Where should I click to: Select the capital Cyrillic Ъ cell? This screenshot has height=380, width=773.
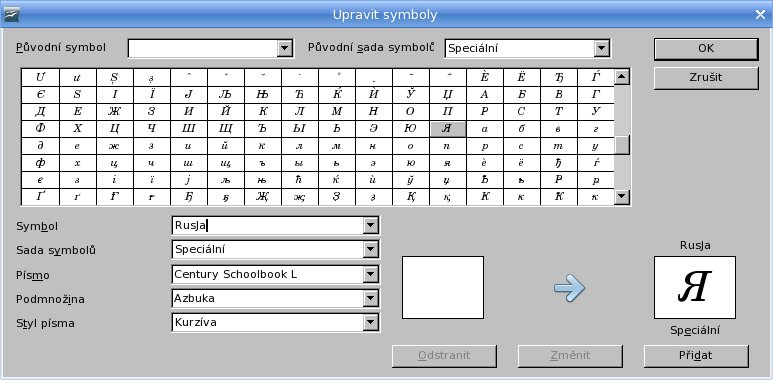262,129
